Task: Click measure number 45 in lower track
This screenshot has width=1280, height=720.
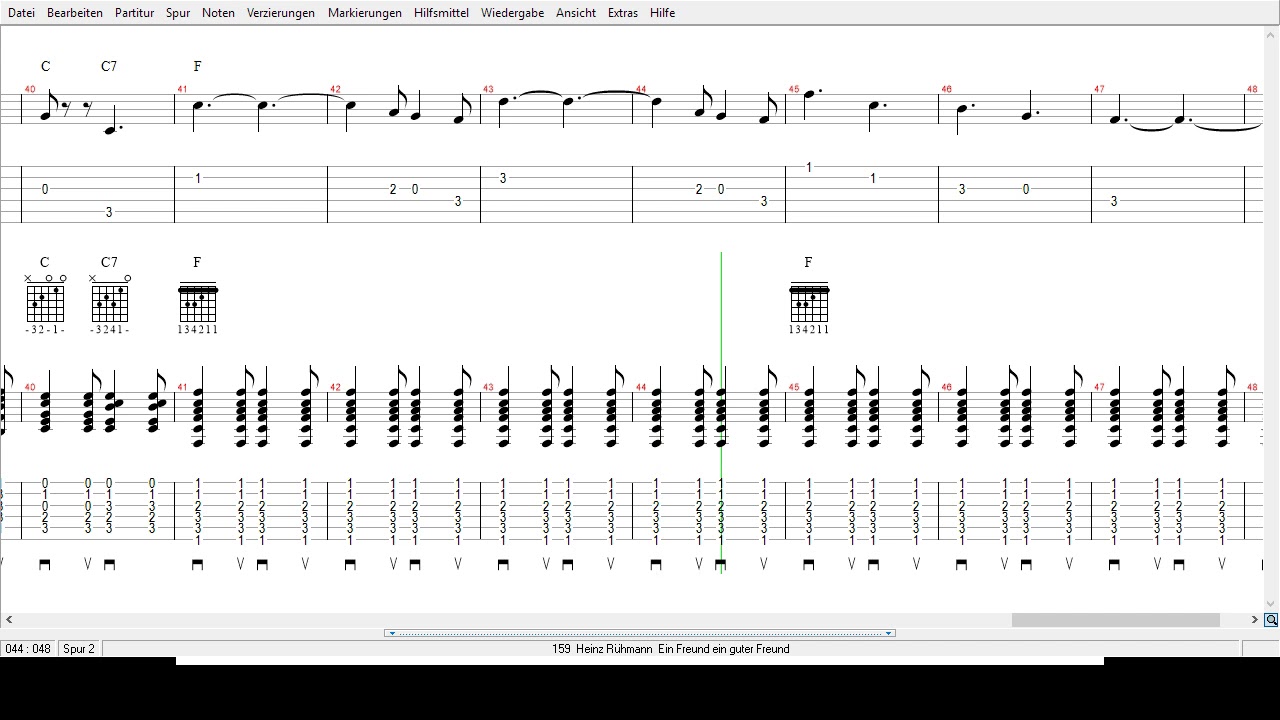Action: coord(794,387)
